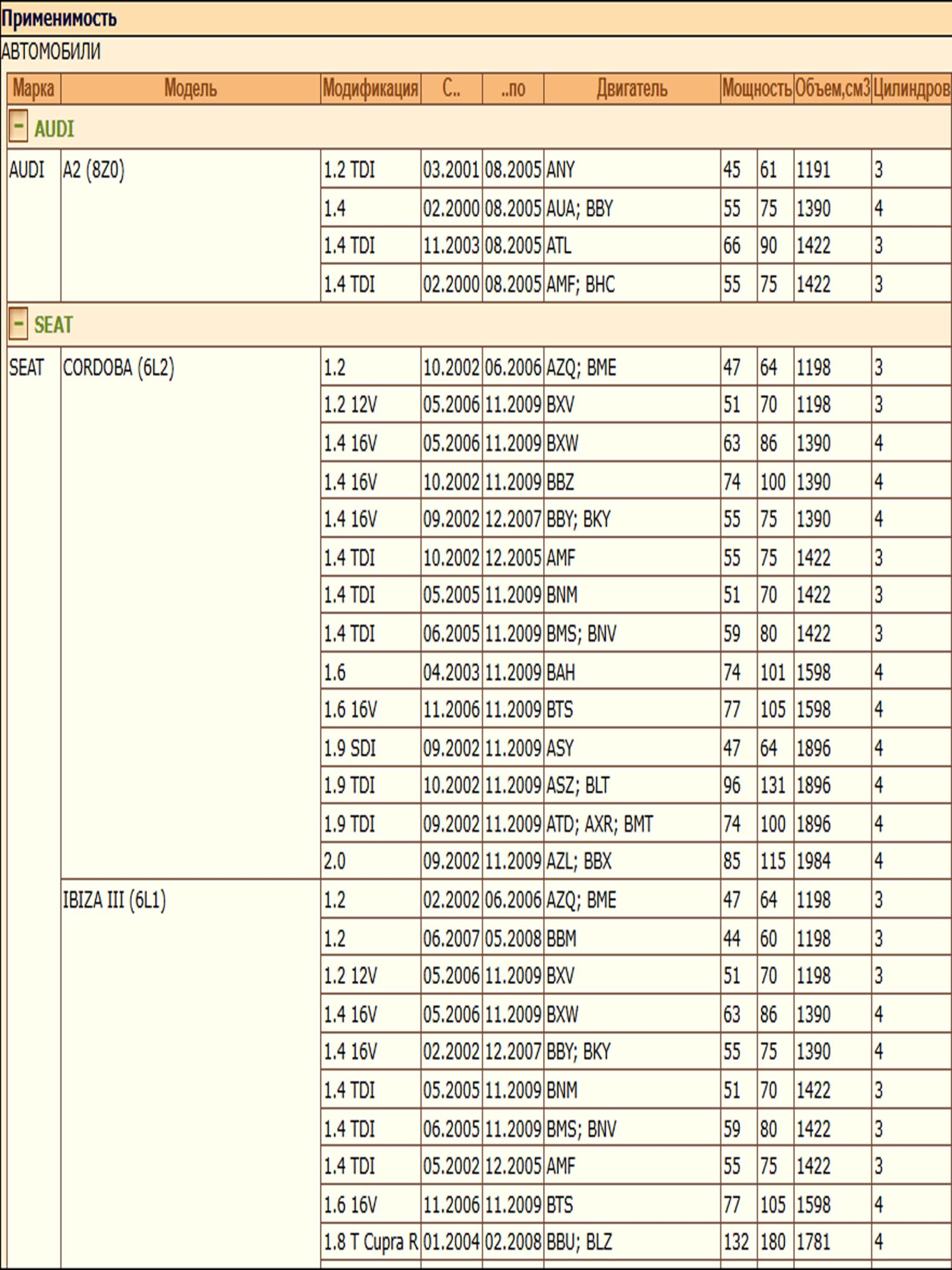Sort by Модификация column header
Image resolution: width=952 pixels, height=1270 pixels.
(x=370, y=89)
